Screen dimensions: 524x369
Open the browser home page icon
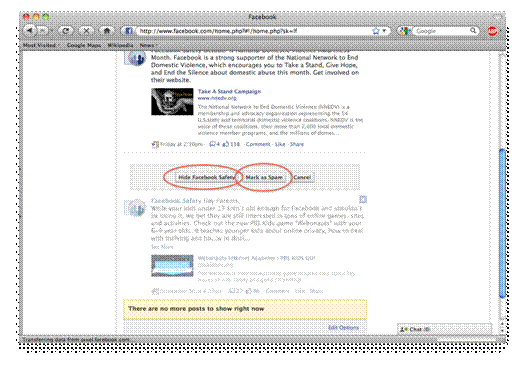click(107, 31)
